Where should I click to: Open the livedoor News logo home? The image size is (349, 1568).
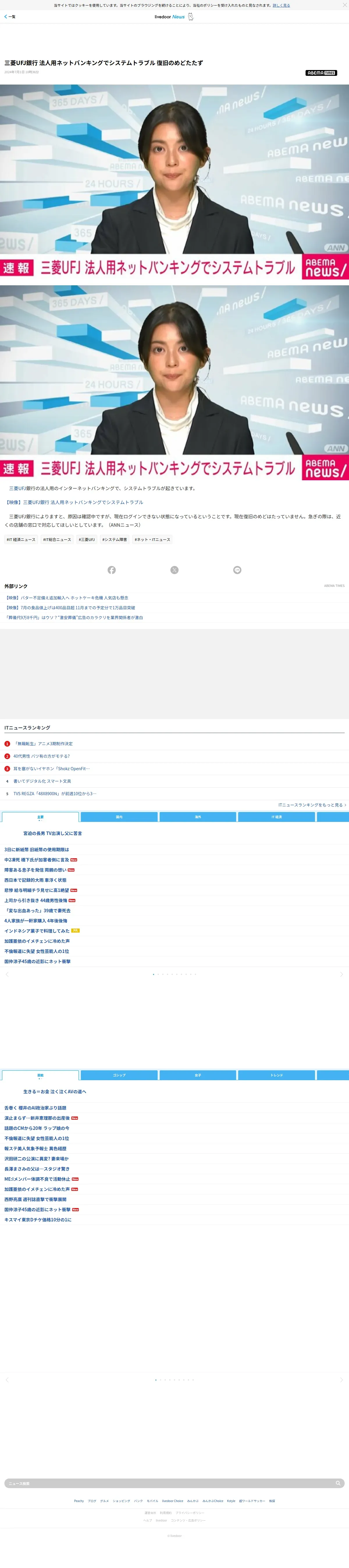(x=174, y=17)
